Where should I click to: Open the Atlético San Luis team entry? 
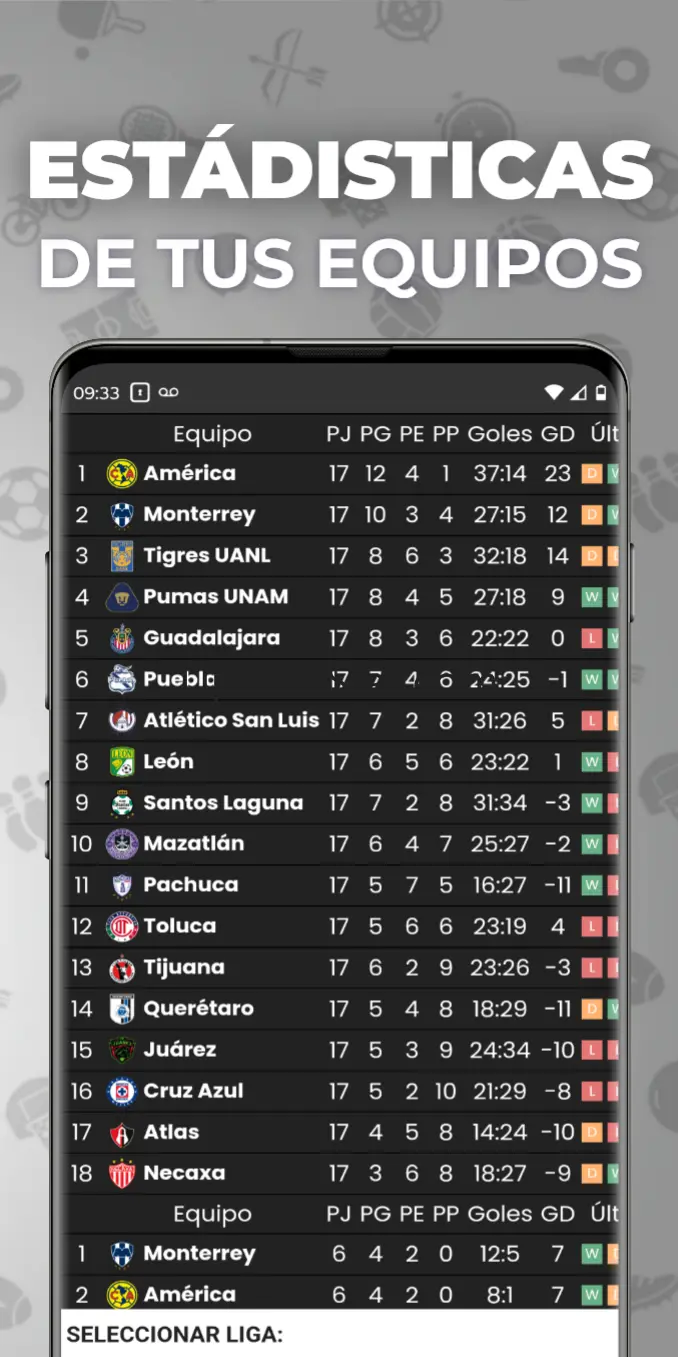coord(231,720)
